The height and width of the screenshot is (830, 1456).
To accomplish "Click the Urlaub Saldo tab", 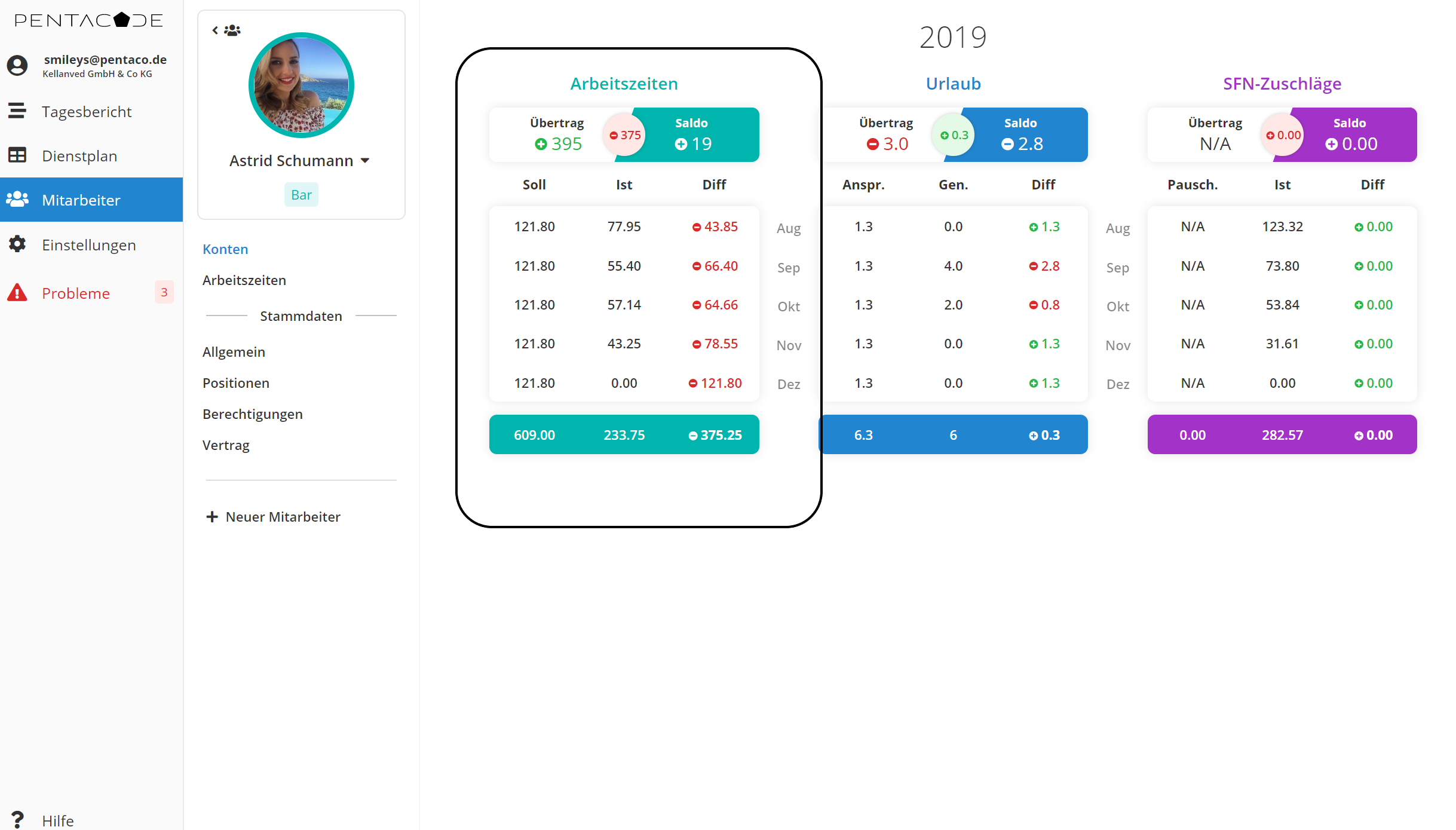I will (1022, 134).
